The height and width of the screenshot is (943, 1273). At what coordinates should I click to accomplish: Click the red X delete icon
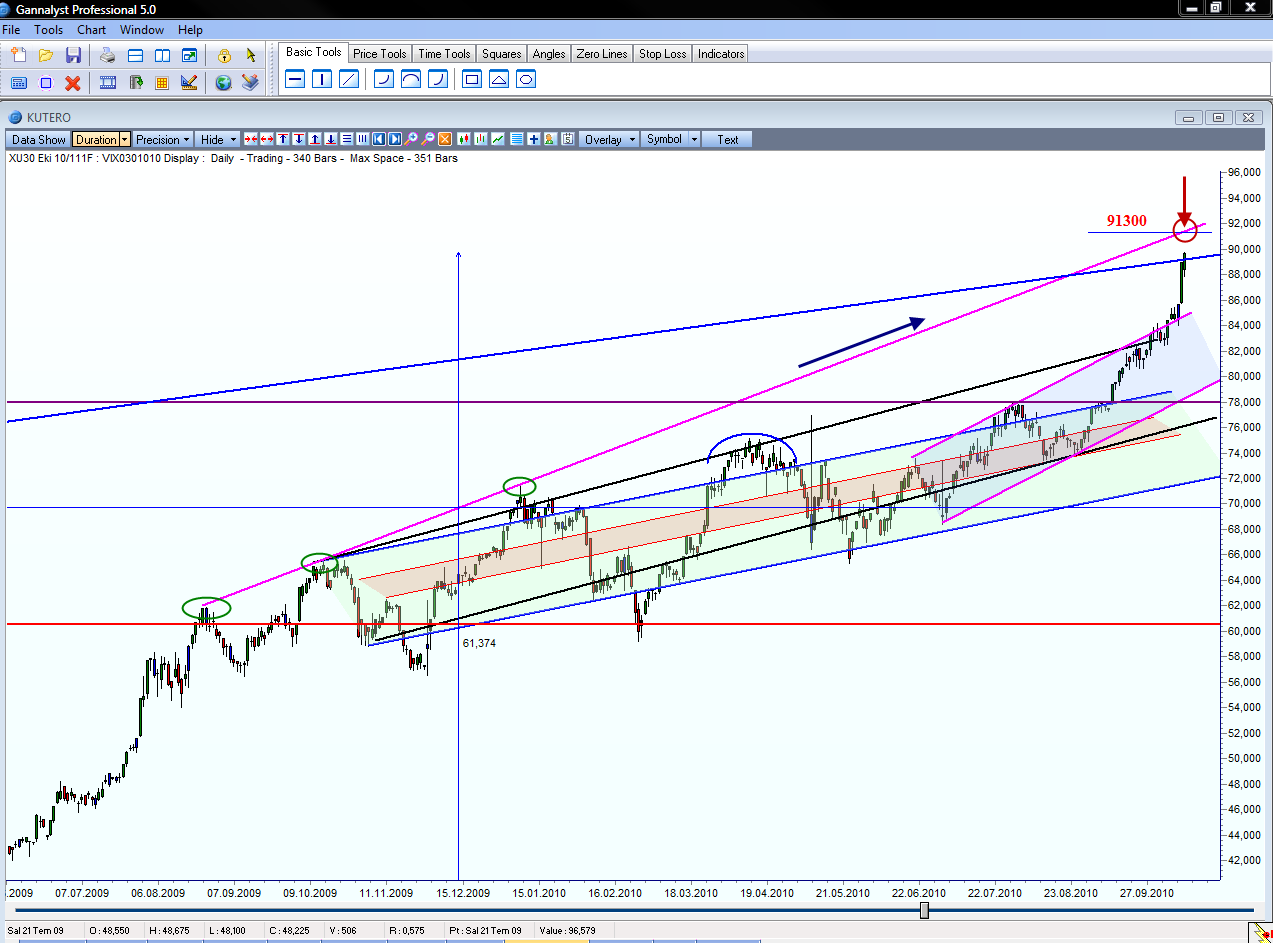click(x=72, y=83)
